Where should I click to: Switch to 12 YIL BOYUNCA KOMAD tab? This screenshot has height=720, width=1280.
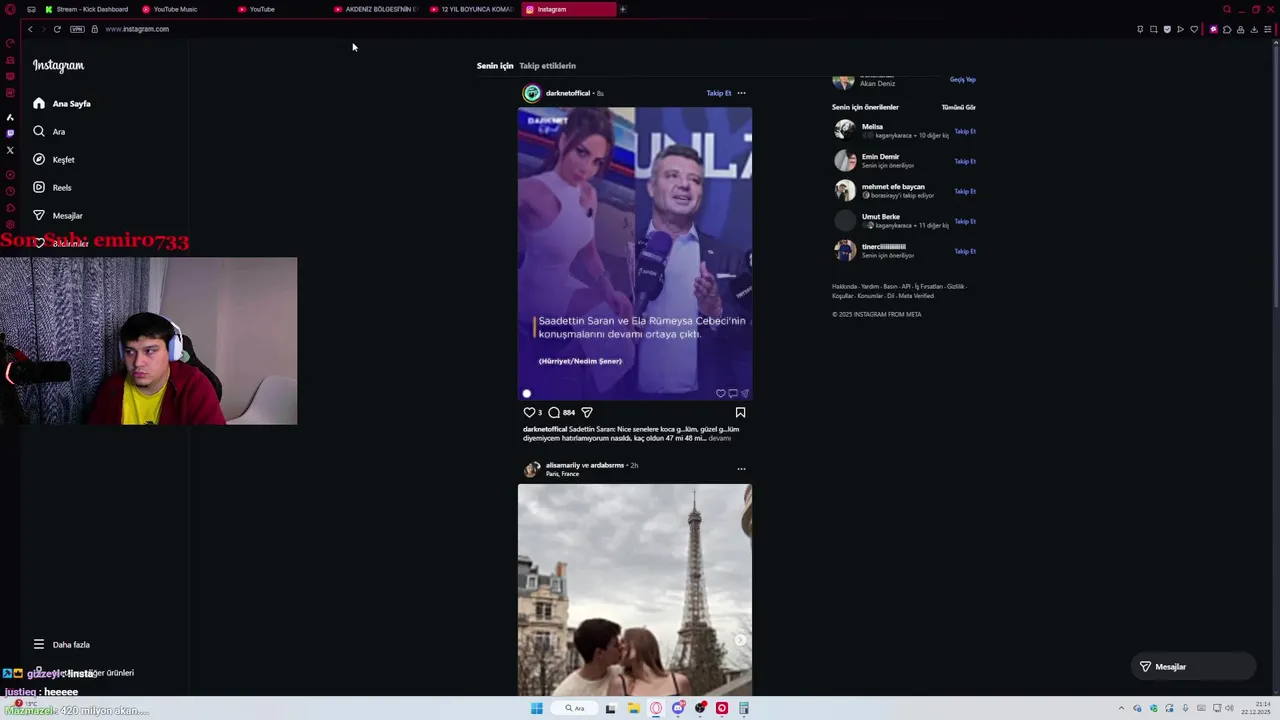(x=471, y=9)
